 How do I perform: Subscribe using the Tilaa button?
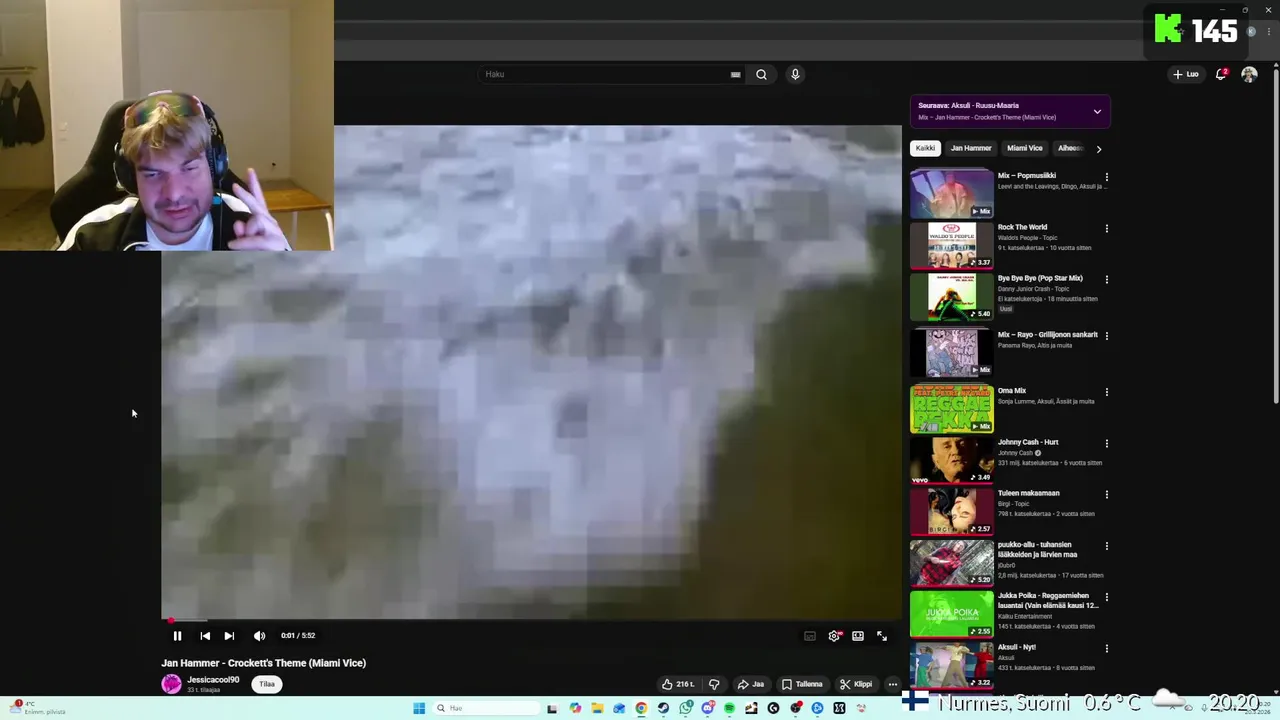267,684
